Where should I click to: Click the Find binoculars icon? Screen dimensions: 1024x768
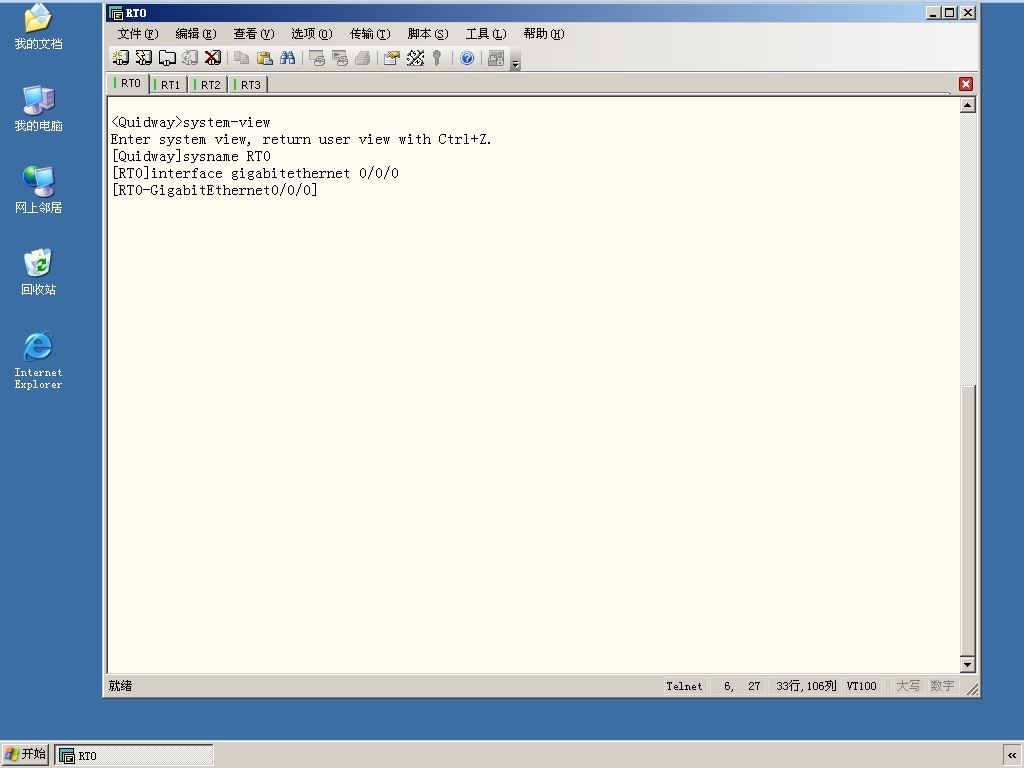288,58
